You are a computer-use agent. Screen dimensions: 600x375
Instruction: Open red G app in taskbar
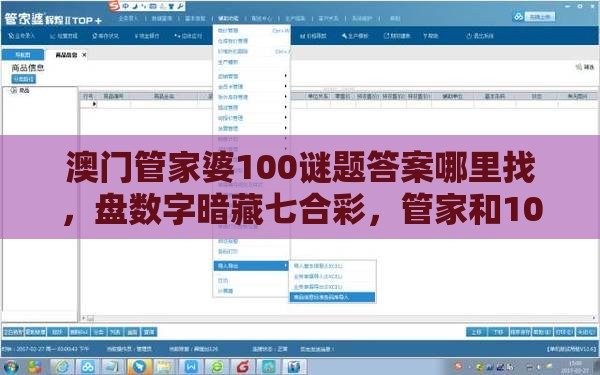243,367
